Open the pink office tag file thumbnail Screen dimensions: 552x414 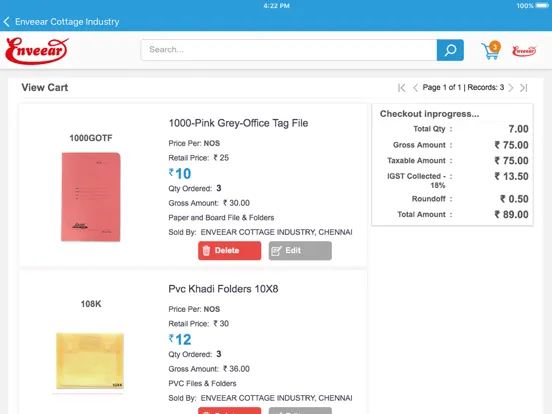[x=91, y=197]
